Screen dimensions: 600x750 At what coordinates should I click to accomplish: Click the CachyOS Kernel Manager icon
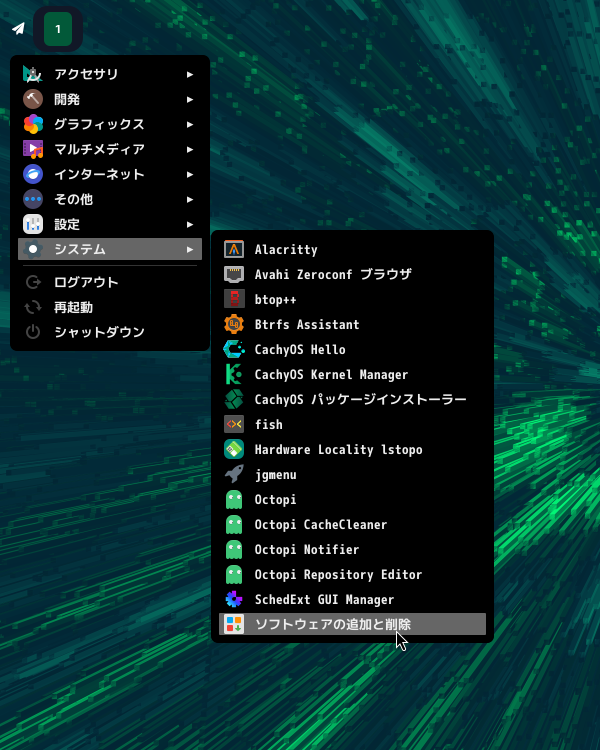tap(234, 374)
